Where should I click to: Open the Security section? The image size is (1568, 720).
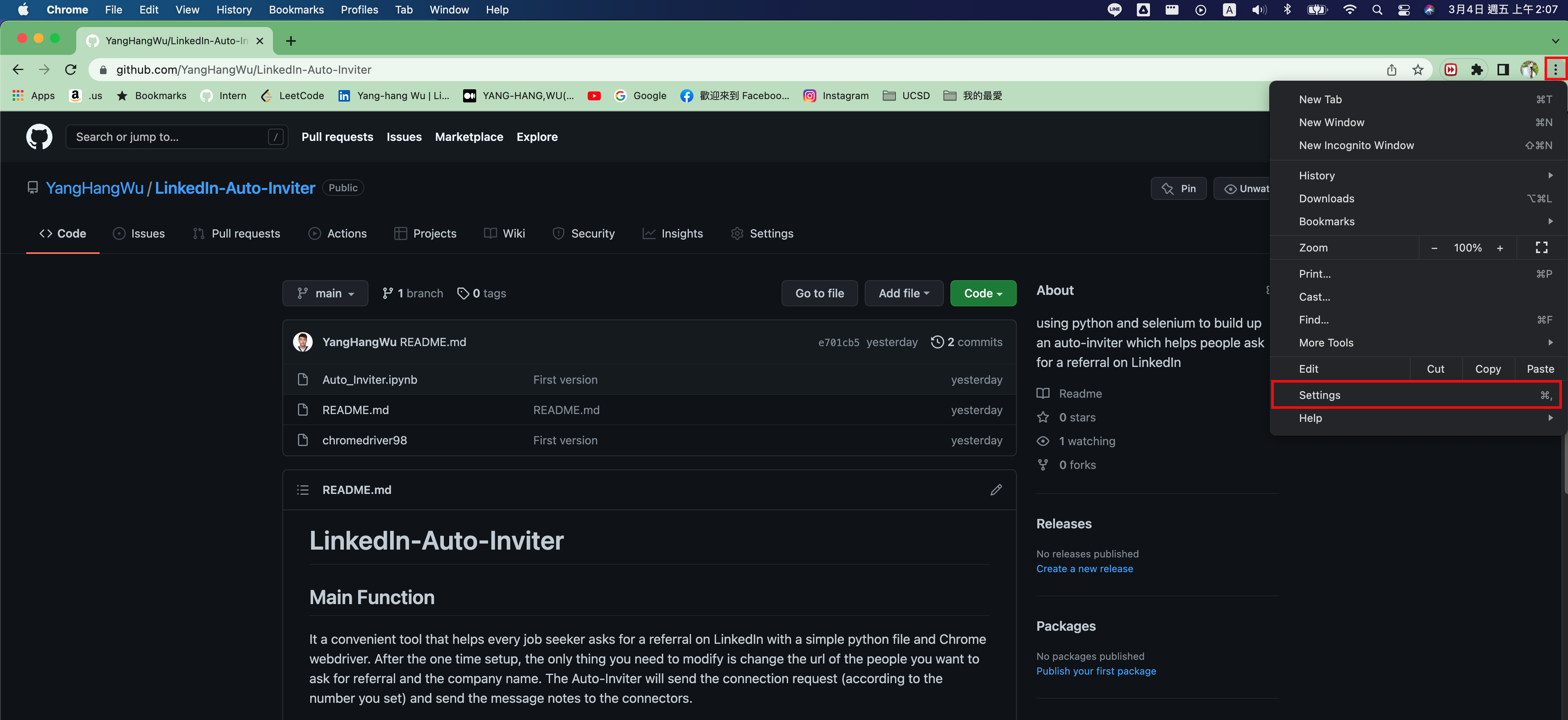coord(584,233)
